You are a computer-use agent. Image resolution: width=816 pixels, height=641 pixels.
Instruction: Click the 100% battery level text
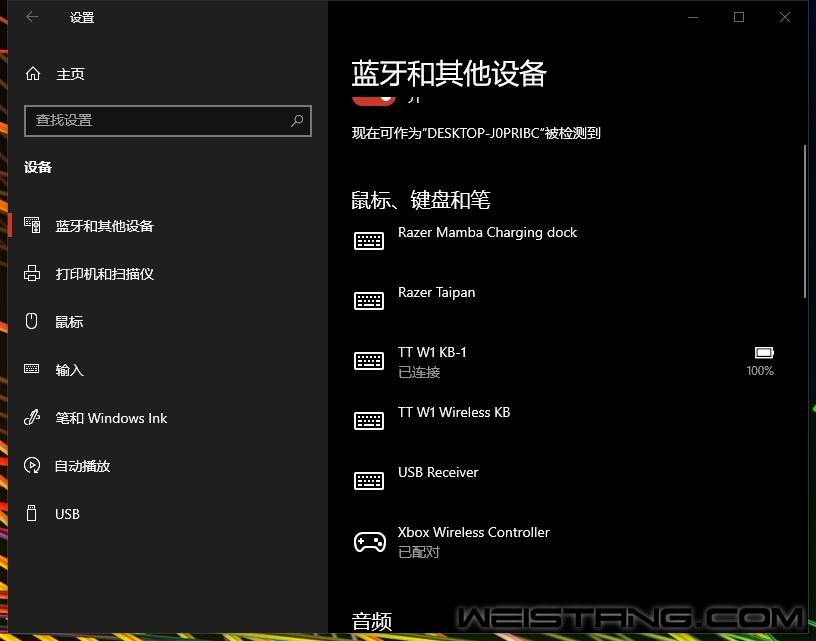[x=760, y=370]
